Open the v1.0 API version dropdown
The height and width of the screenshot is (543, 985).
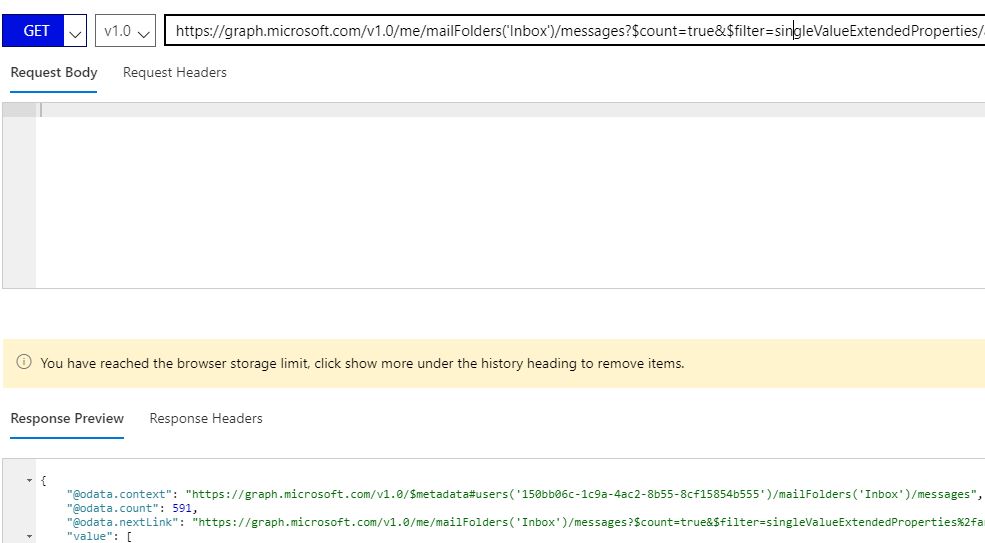pos(125,31)
